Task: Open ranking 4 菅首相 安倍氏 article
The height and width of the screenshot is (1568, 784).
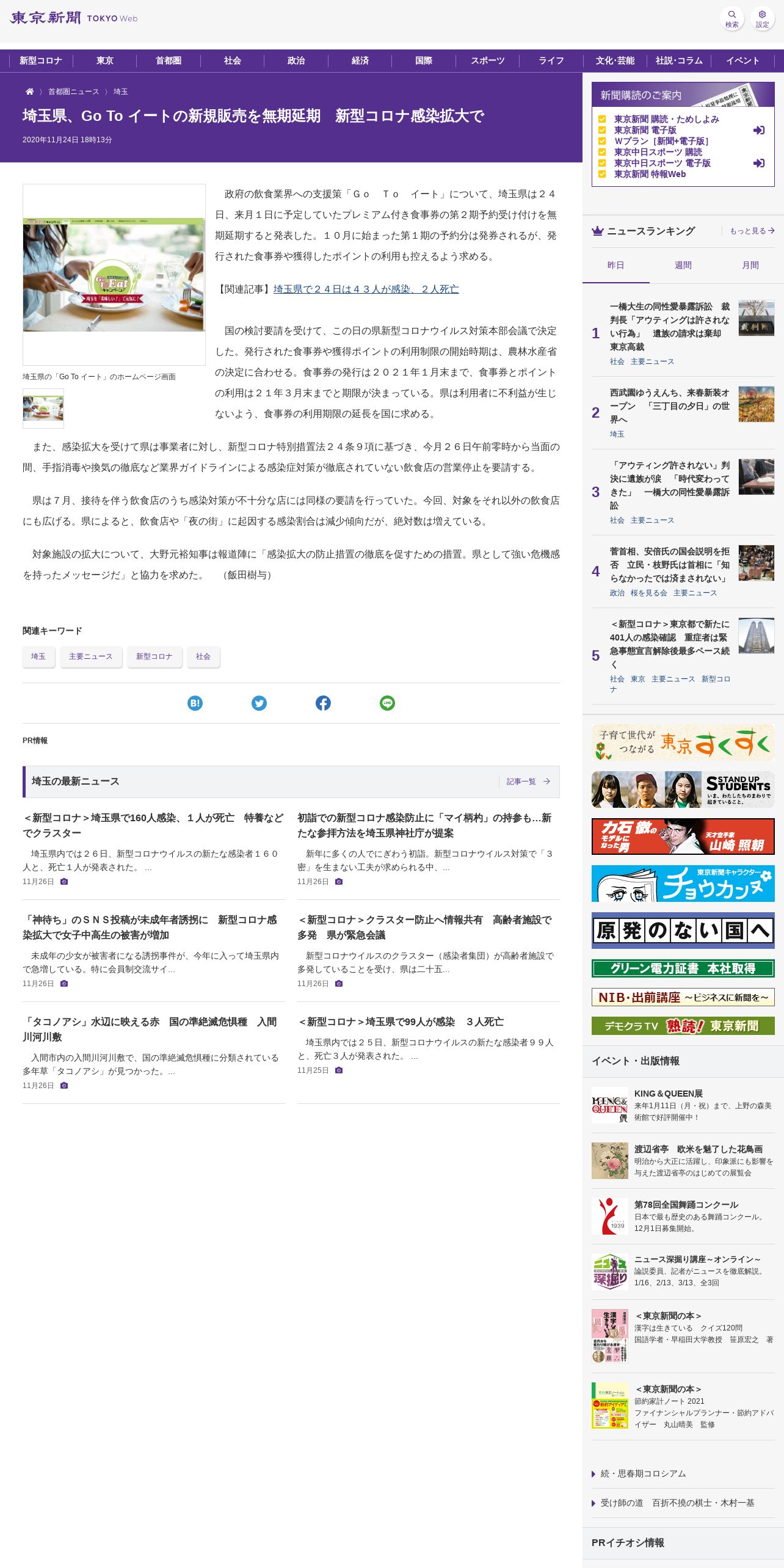Action: (669, 564)
